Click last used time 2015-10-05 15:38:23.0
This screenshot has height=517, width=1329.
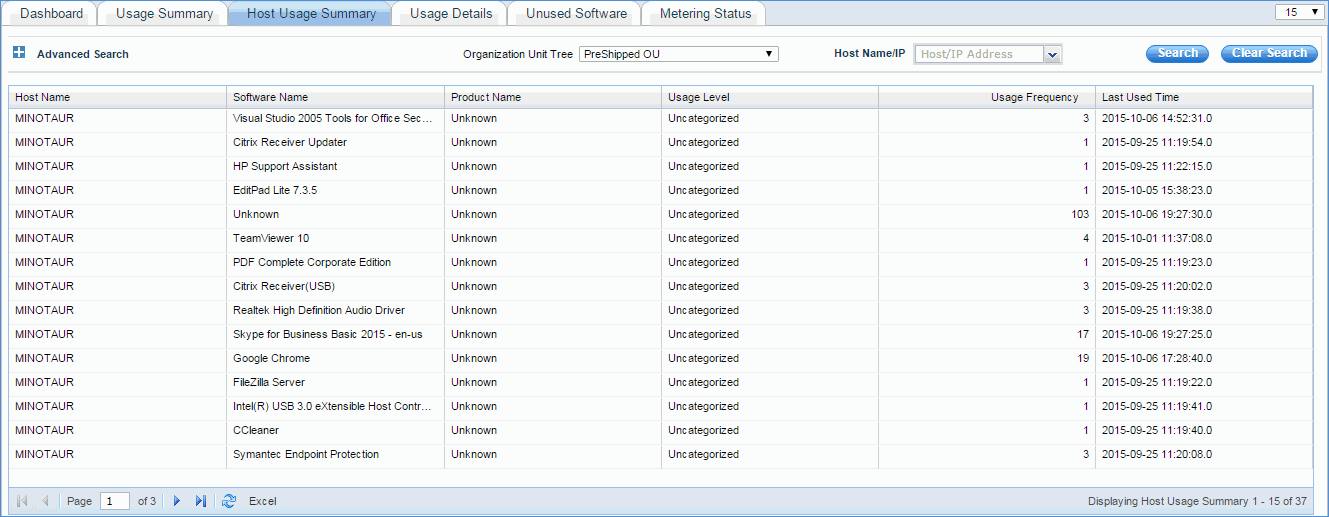(1157, 190)
